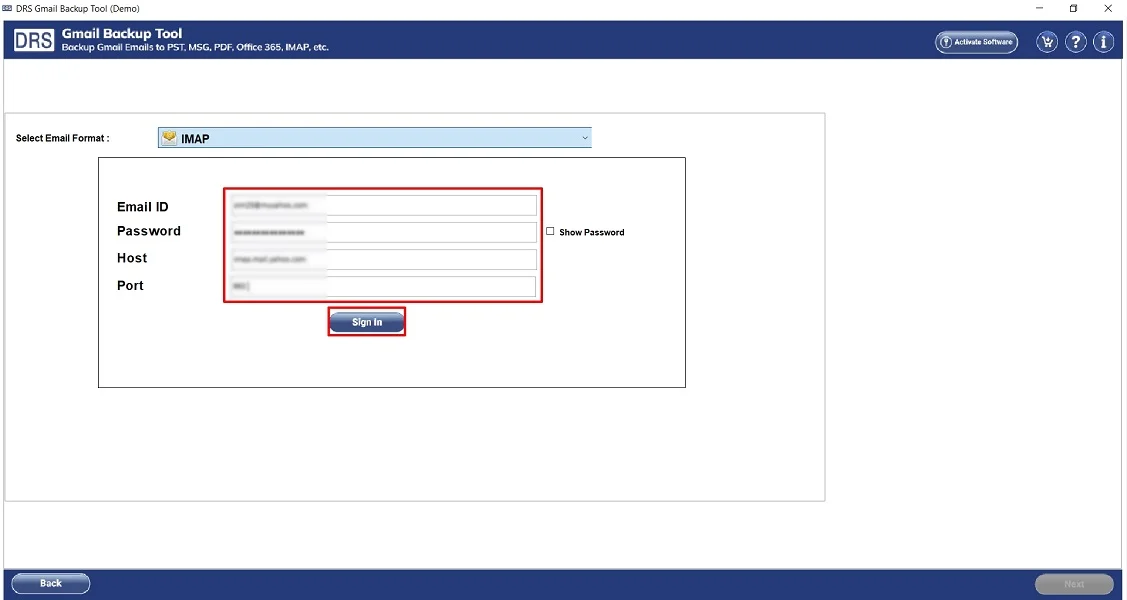Focus the Email ID input field

[x=382, y=205]
